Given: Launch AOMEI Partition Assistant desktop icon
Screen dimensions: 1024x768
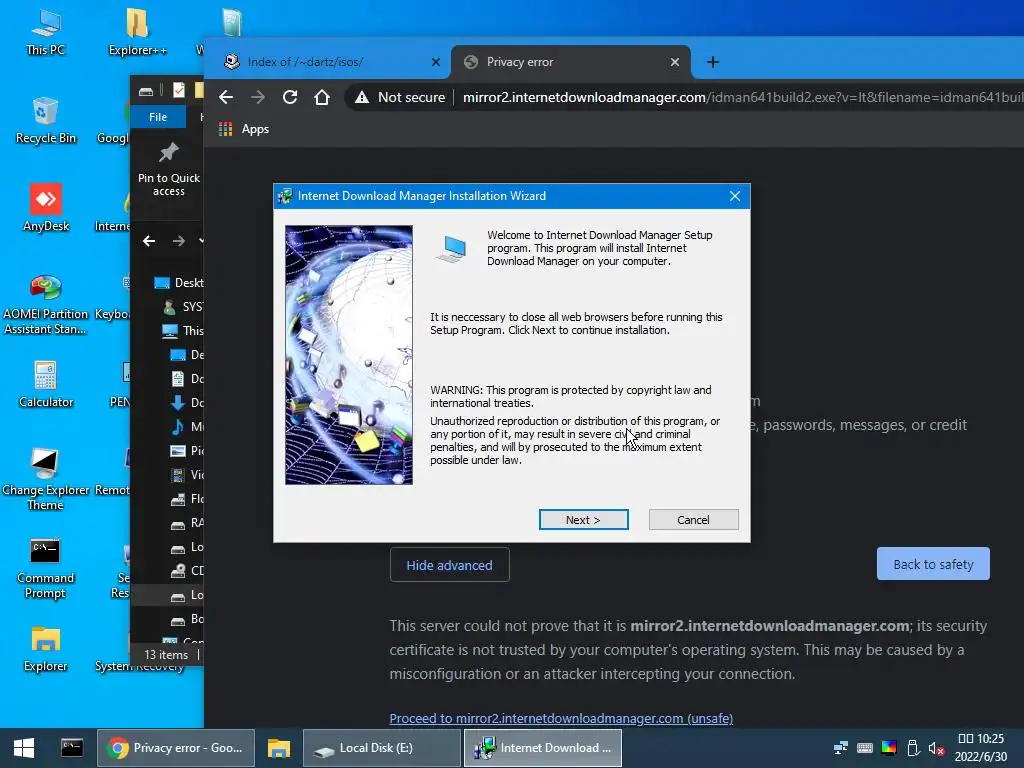Looking at the screenshot, I should click(x=46, y=303).
